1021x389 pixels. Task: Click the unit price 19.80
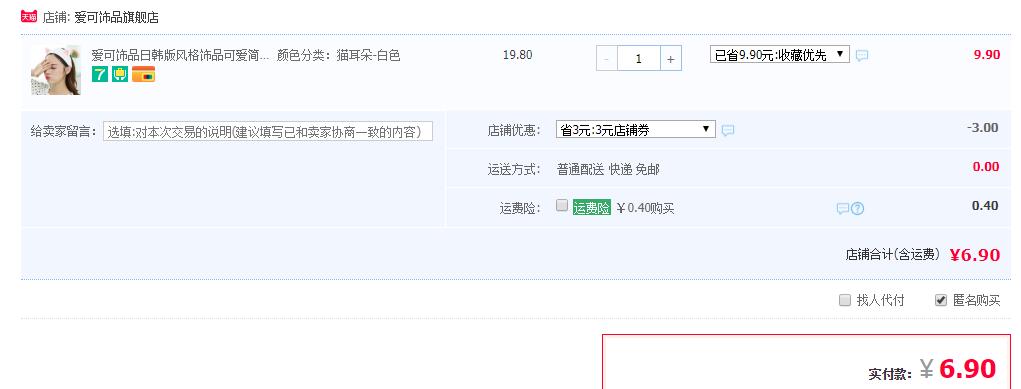518,55
